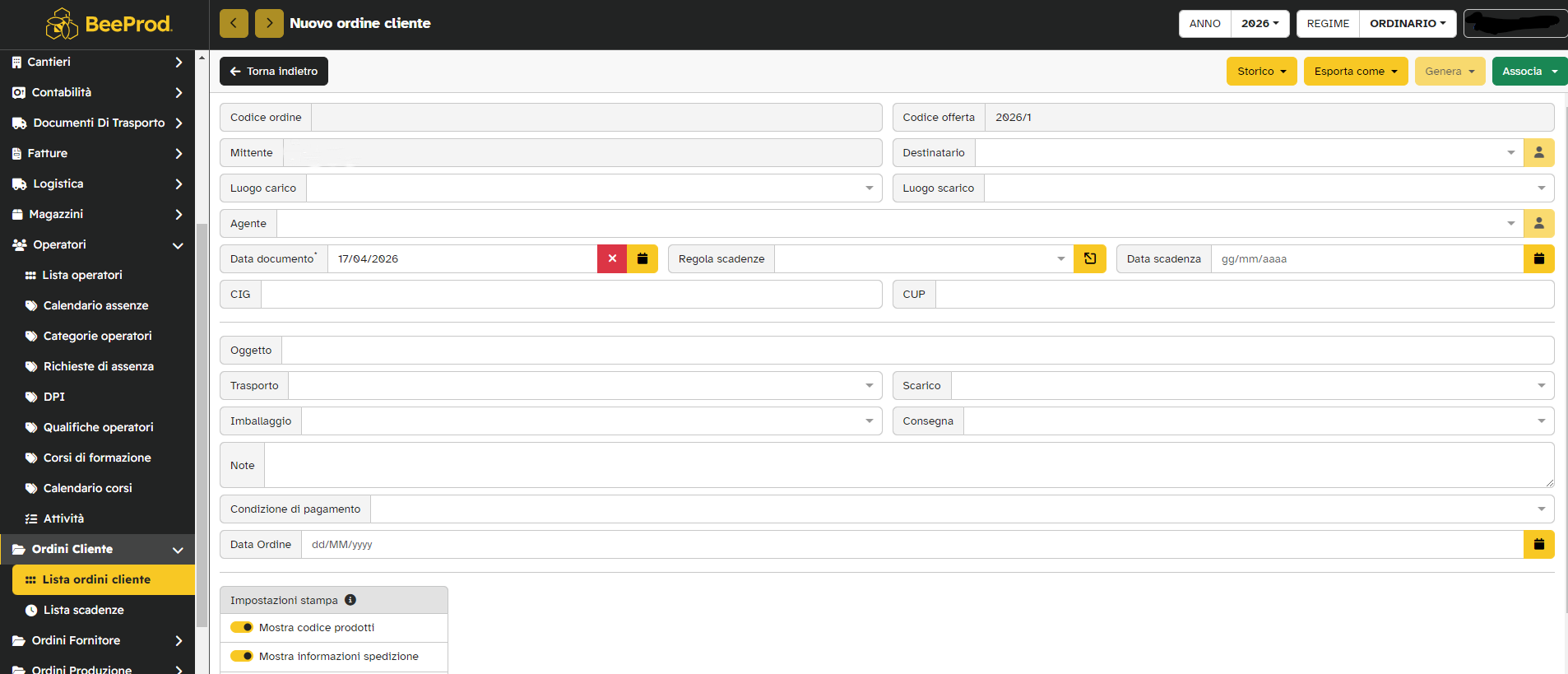The width and height of the screenshot is (1568, 674).
Task: Focus the Note text area
Action: click(x=909, y=465)
